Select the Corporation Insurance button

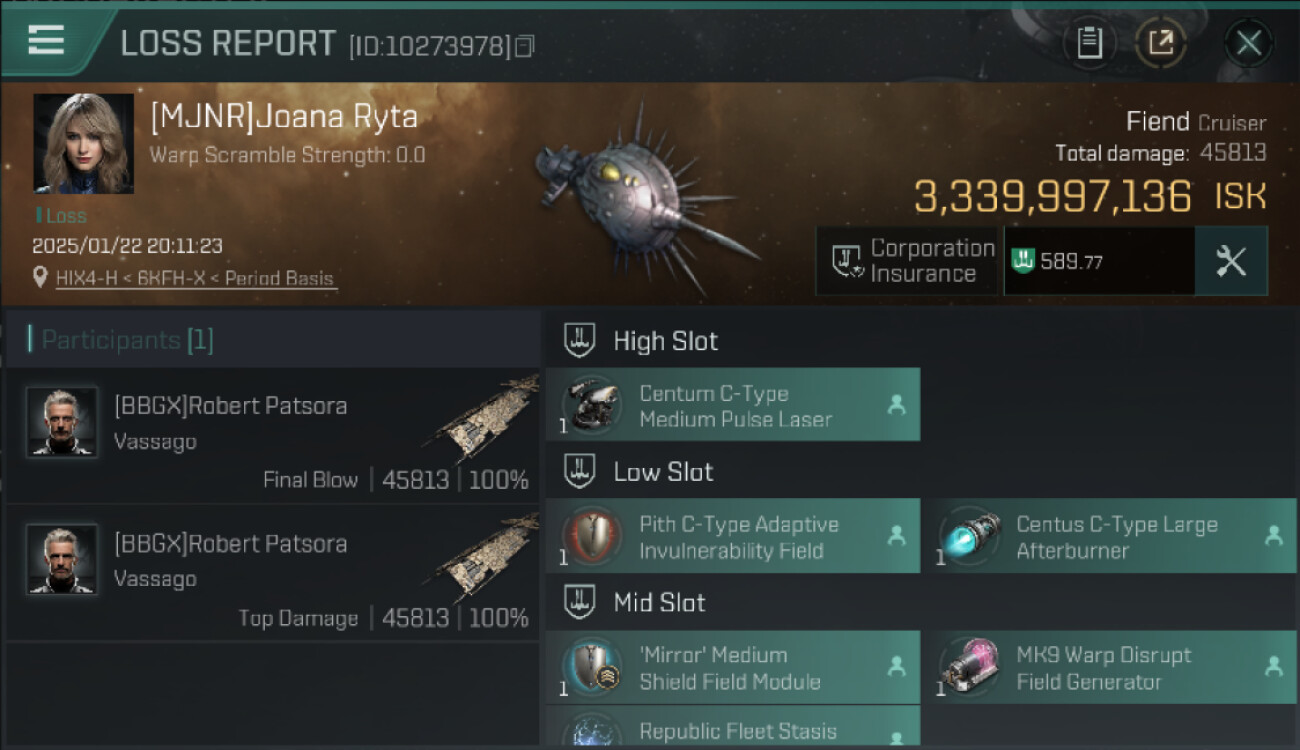[x=908, y=261]
